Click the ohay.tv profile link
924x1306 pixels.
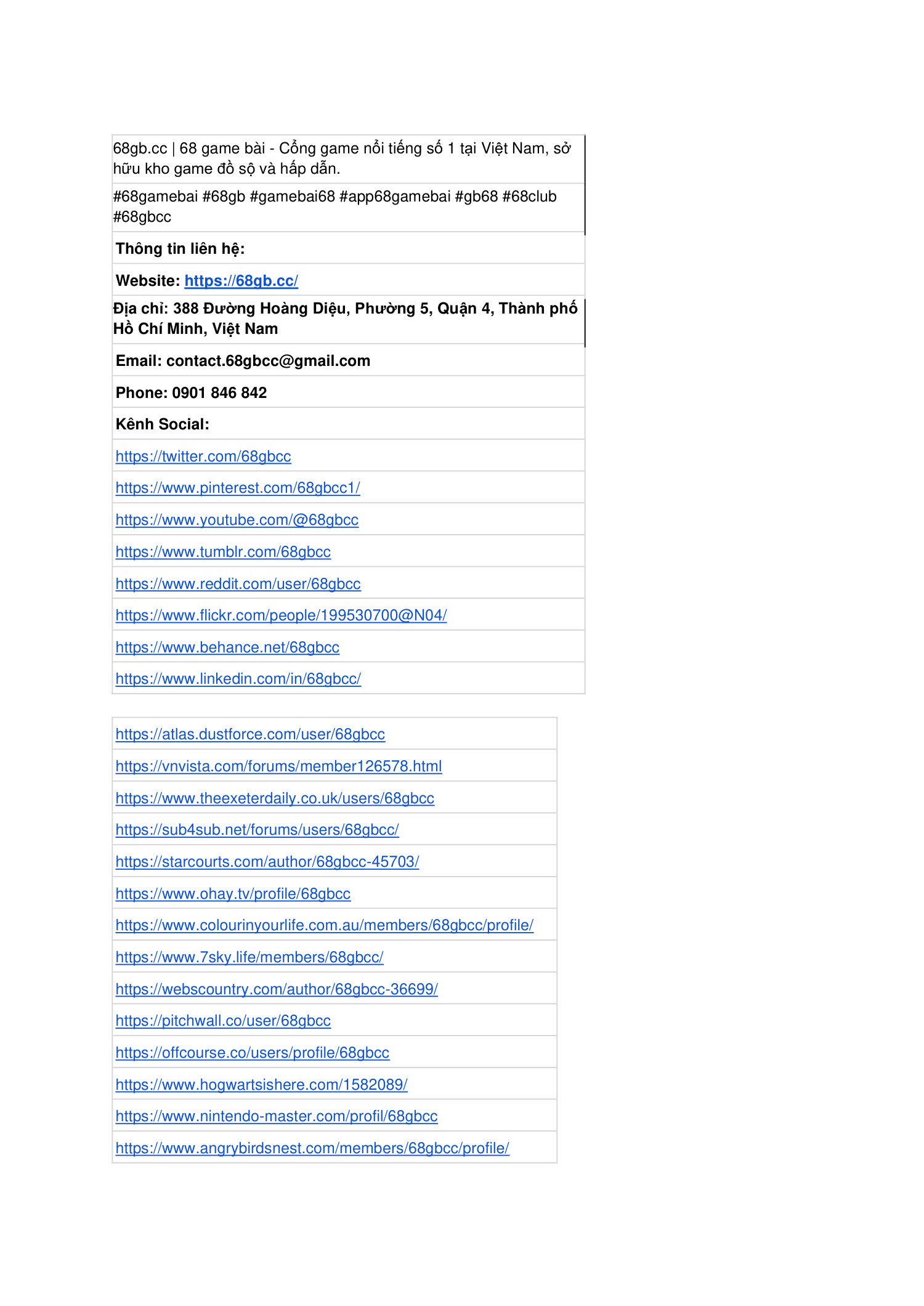pos(233,894)
